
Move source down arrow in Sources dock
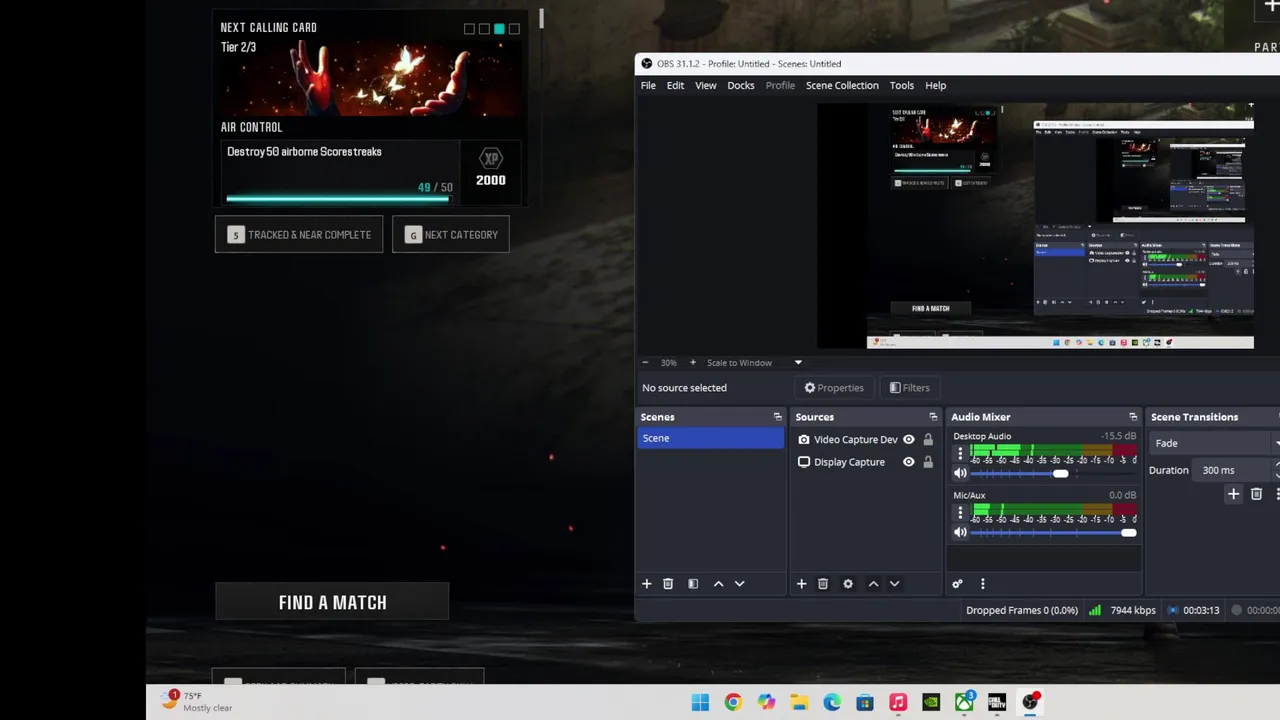pos(895,584)
